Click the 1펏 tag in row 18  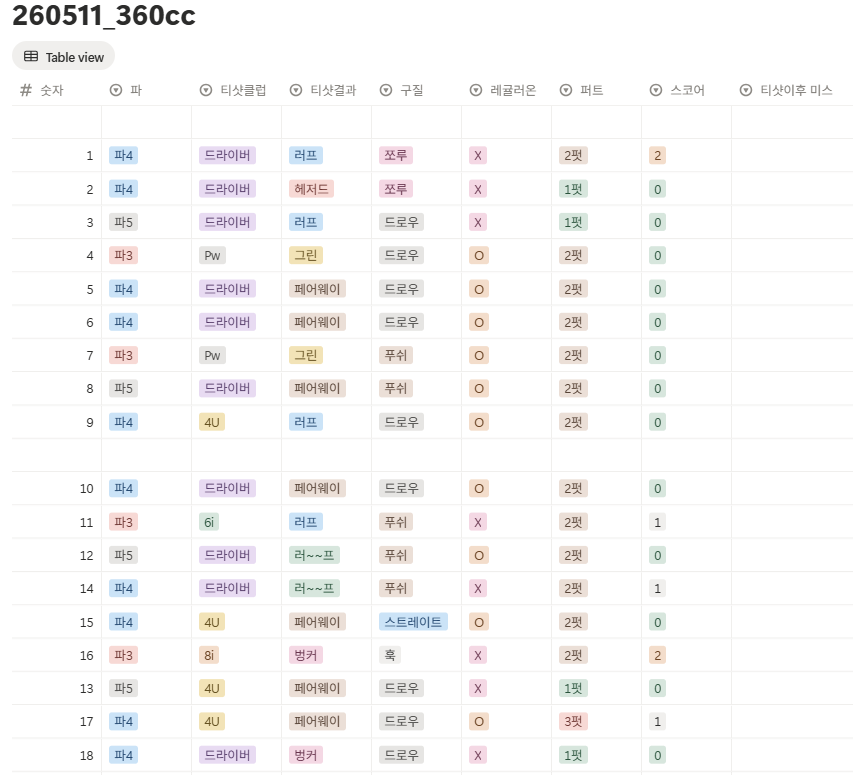click(573, 755)
